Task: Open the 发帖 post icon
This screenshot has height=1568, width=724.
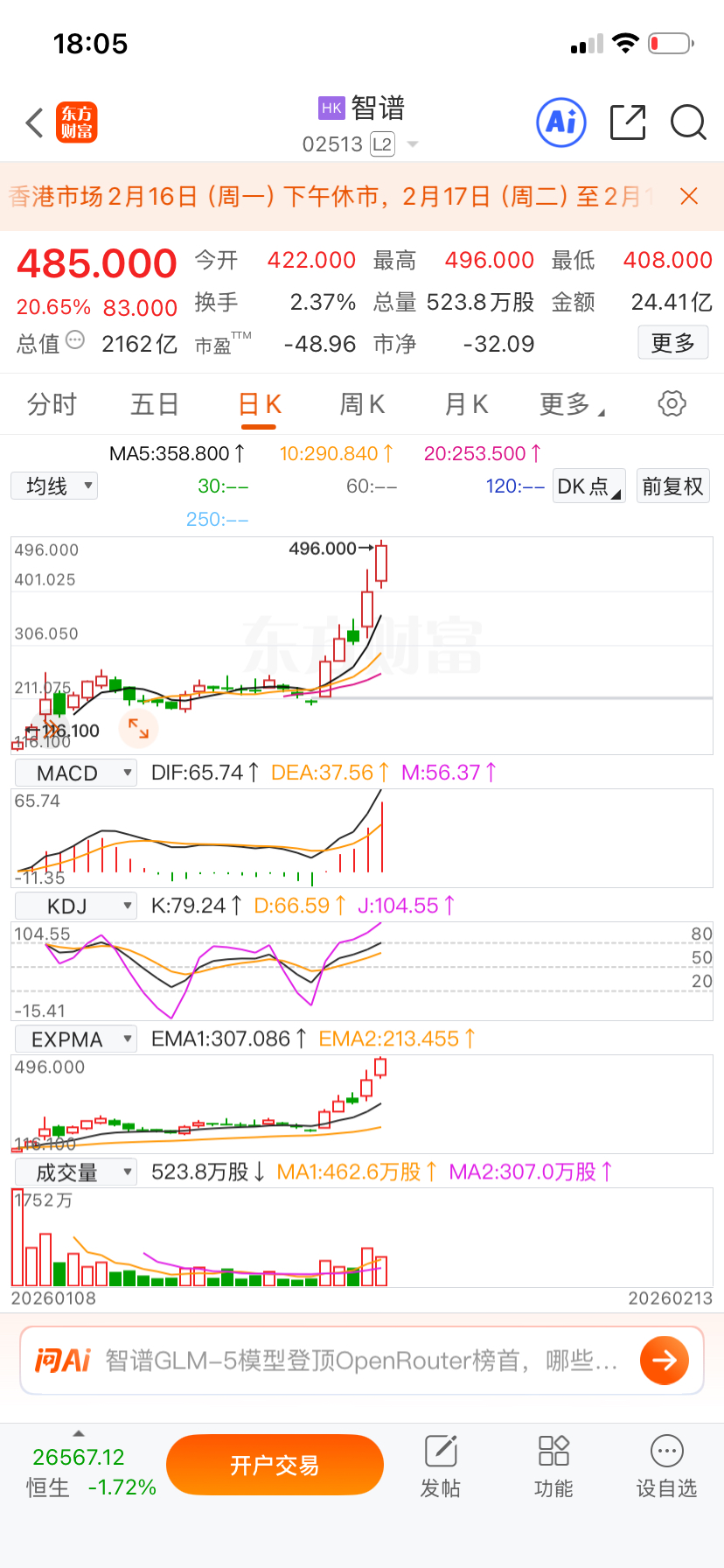Action: point(441,1466)
